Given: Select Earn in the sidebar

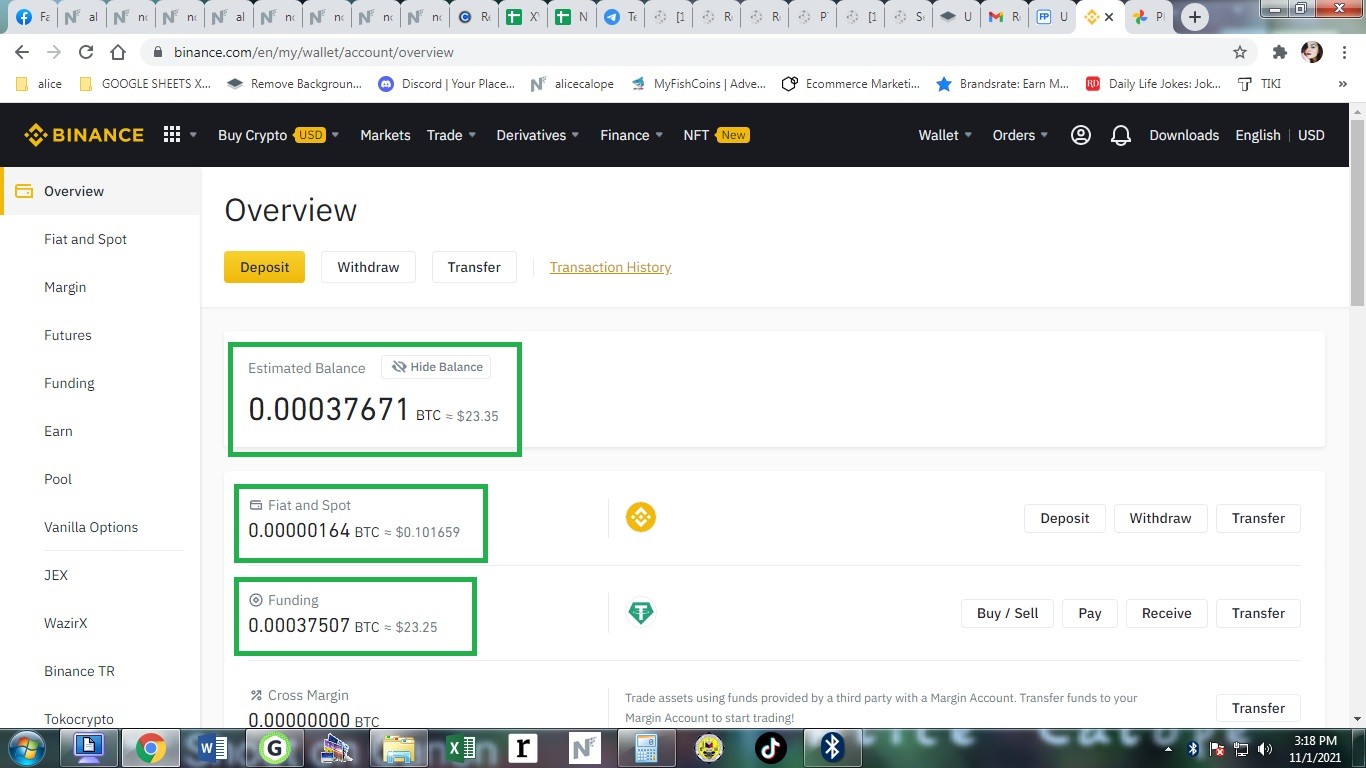Looking at the screenshot, I should tap(58, 431).
